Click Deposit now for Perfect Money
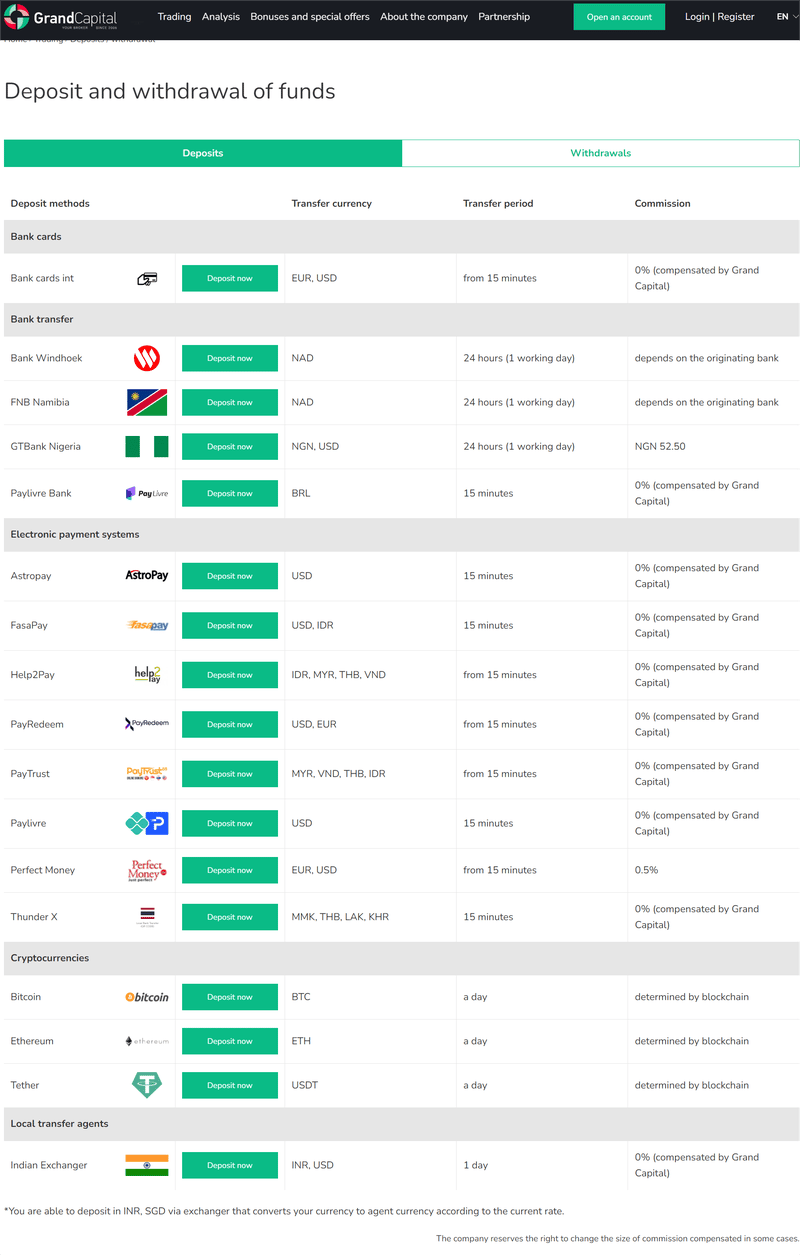800x1255 pixels. click(230, 870)
